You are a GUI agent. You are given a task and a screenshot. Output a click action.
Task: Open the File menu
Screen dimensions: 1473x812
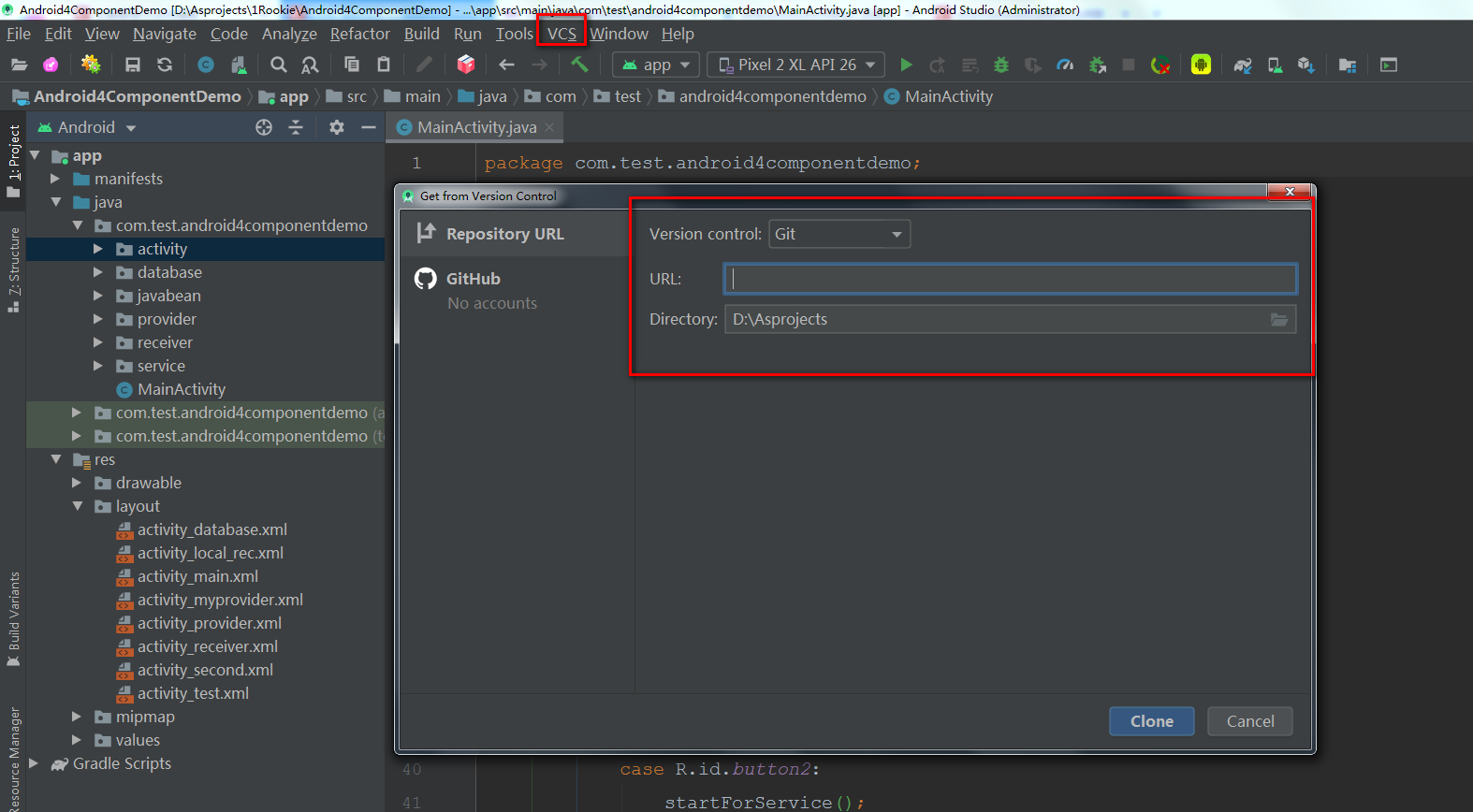pyautogui.click(x=19, y=34)
